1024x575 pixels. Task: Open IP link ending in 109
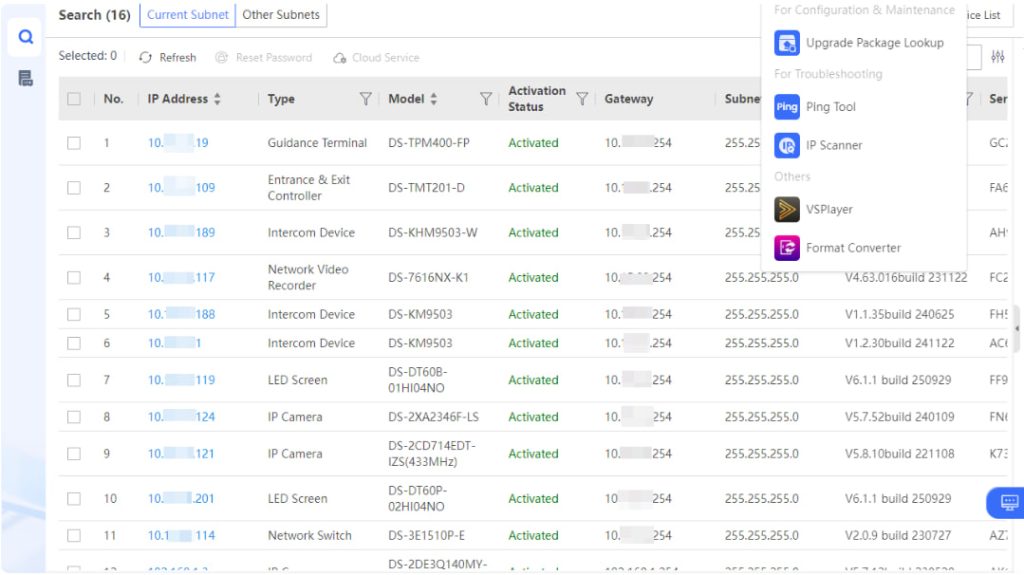[181, 188]
